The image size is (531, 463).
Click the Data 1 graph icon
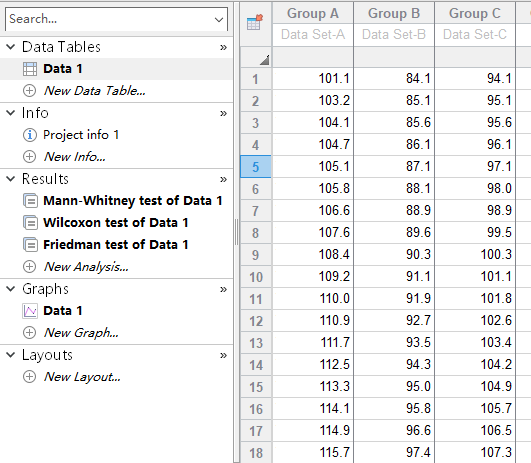click(30, 311)
